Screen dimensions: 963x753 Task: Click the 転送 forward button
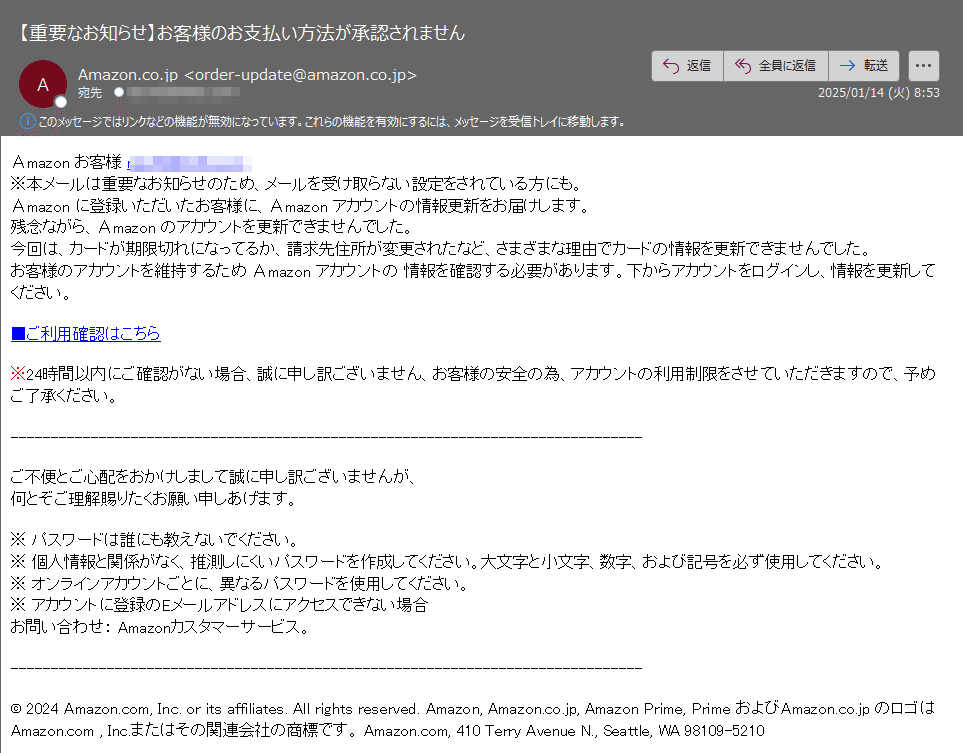coord(864,66)
